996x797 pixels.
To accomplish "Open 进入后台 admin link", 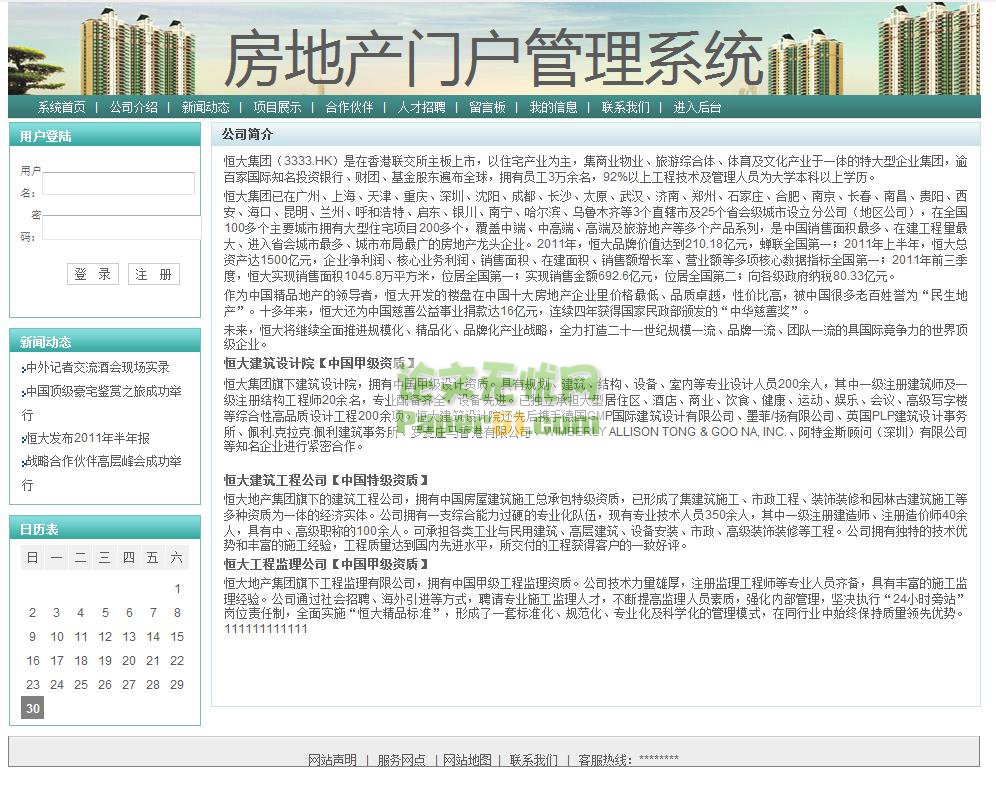I will click(697, 107).
